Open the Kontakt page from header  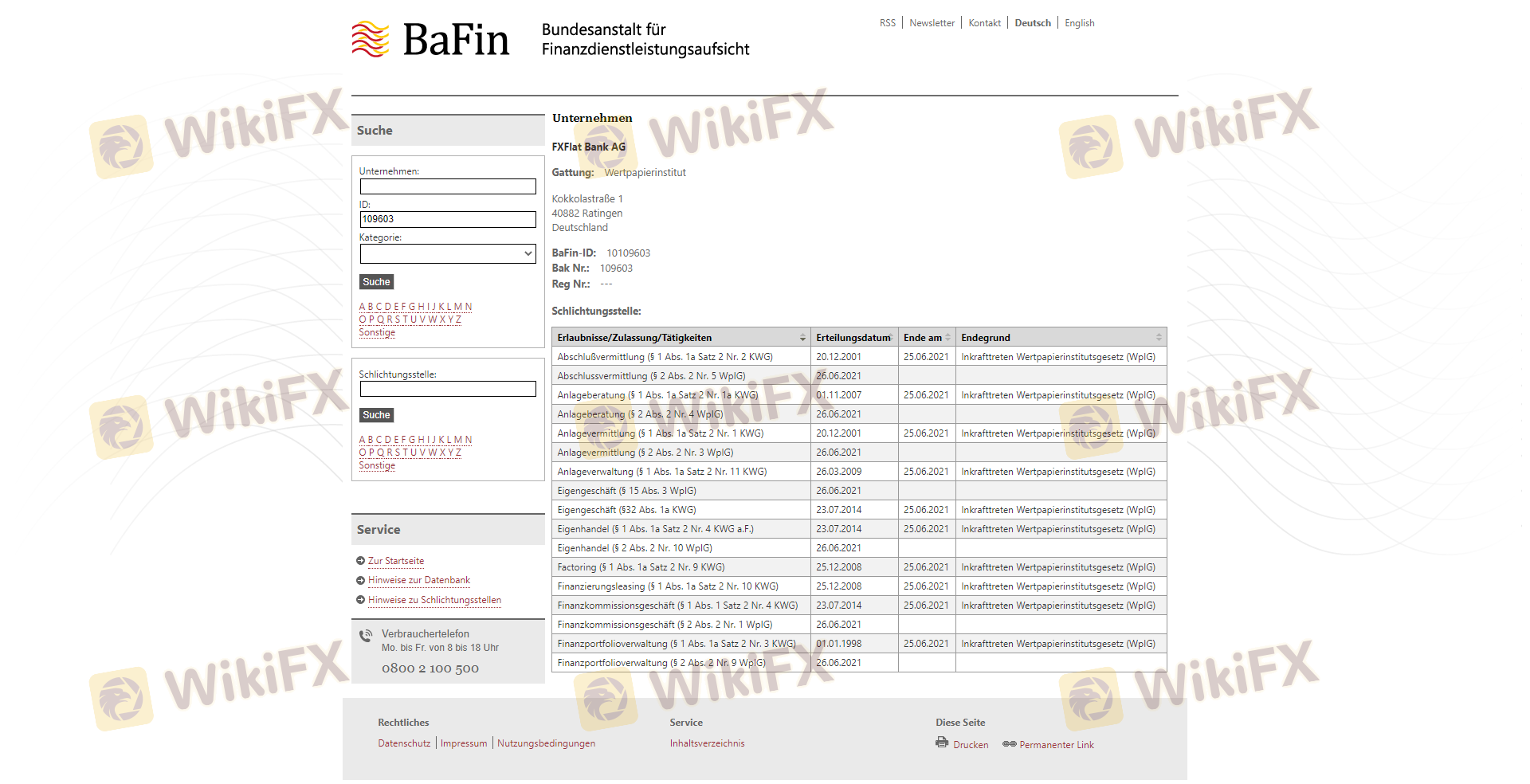coord(984,23)
